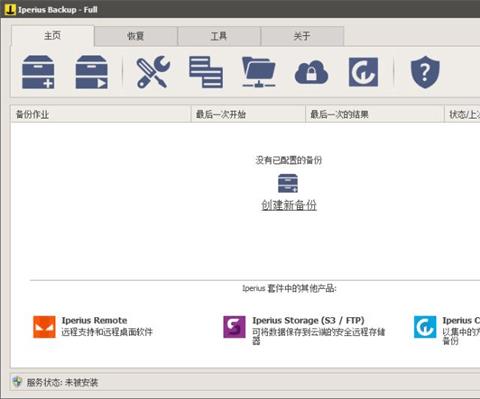This screenshot has width=480, height=399.
Task: Click the service status shield icon
Action: (17, 382)
